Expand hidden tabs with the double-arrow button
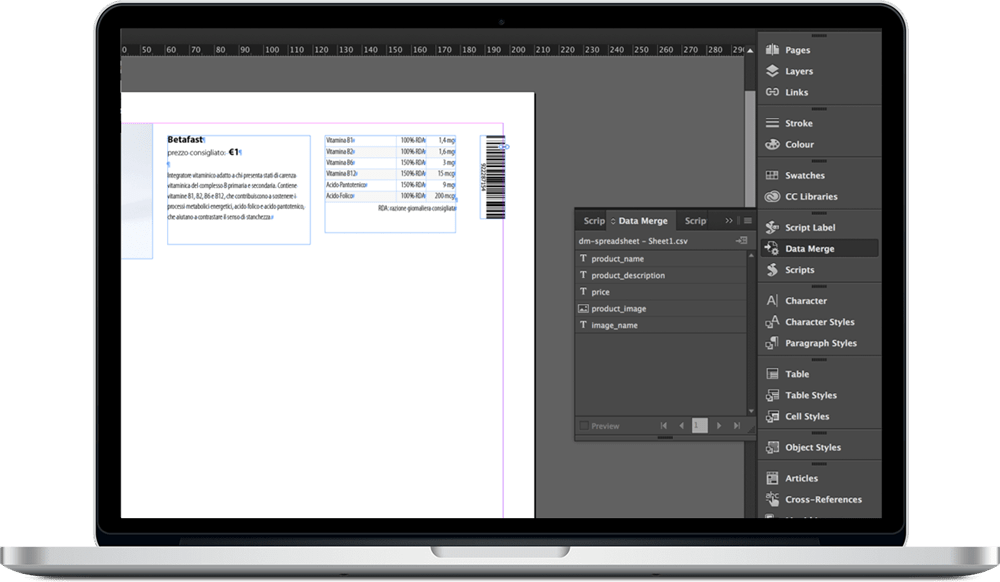 point(728,221)
